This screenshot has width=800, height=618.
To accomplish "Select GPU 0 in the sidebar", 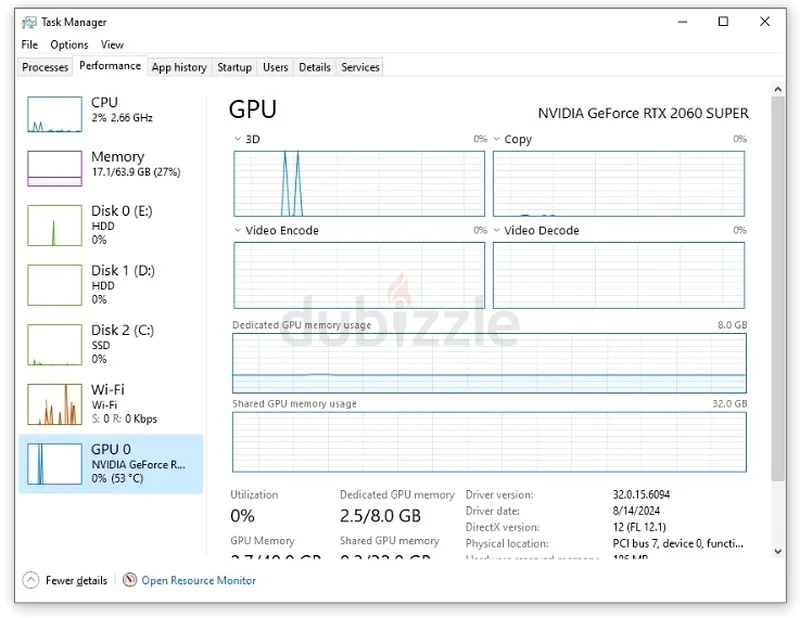I will 110,463.
